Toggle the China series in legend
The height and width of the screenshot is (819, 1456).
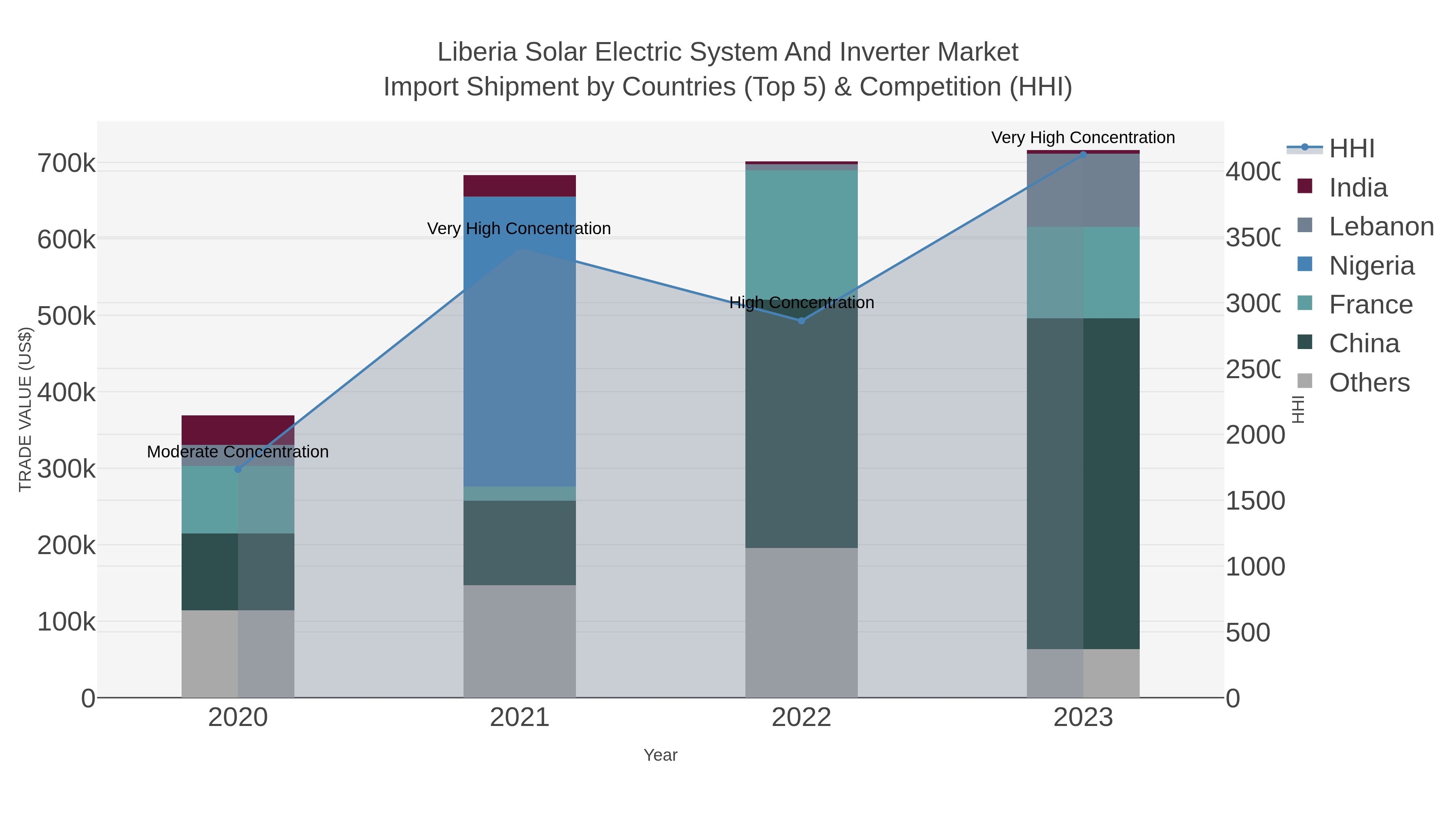(x=1348, y=344)
